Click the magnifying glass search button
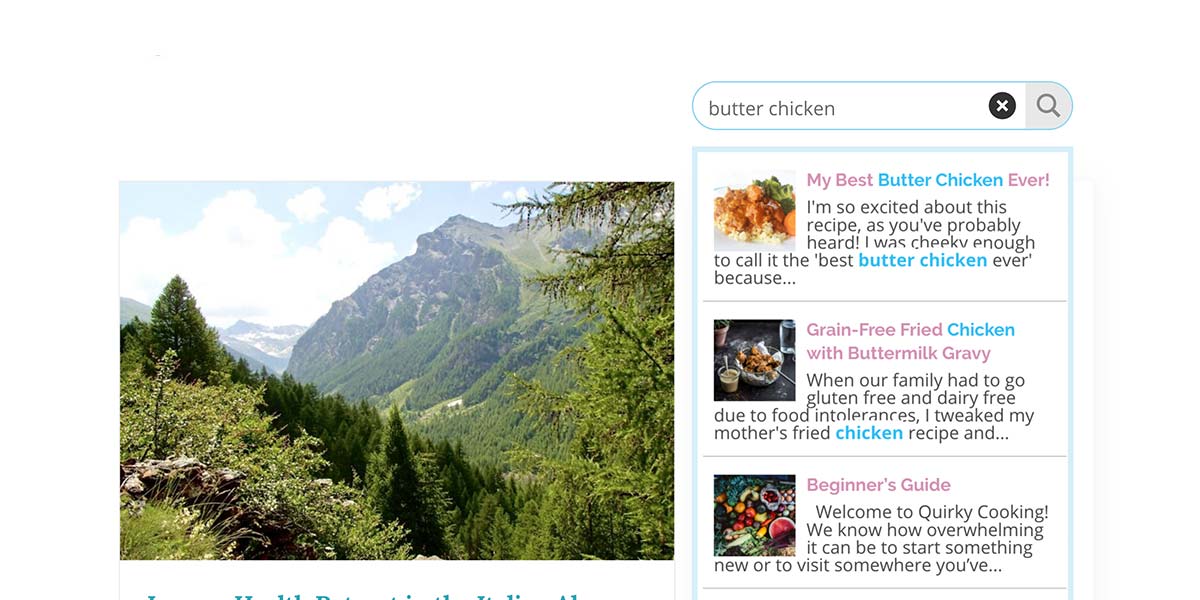The width and height of the screenshot is (1200, 600). (x=1048, y=106)
